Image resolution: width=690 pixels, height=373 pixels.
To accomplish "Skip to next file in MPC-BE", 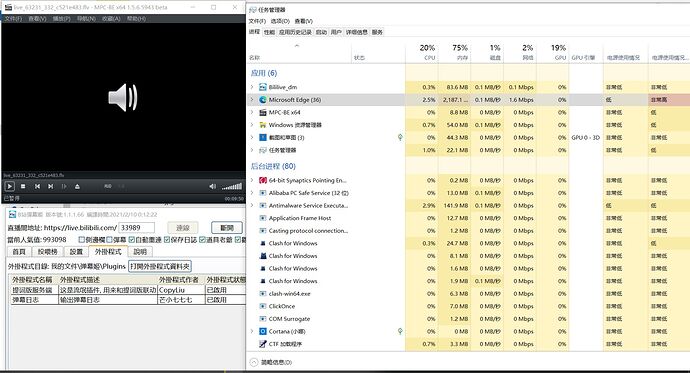I will coord(51,186).
